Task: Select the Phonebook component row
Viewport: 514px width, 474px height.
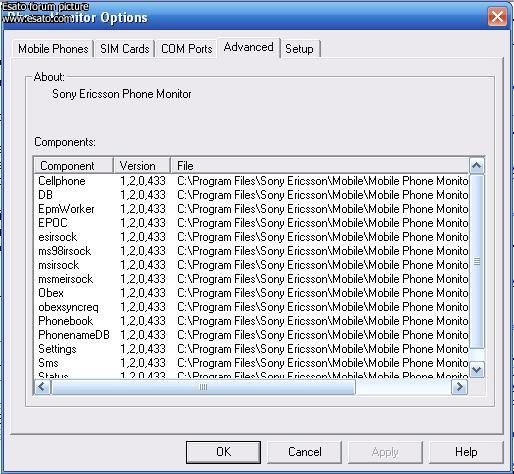Action: 252,321
